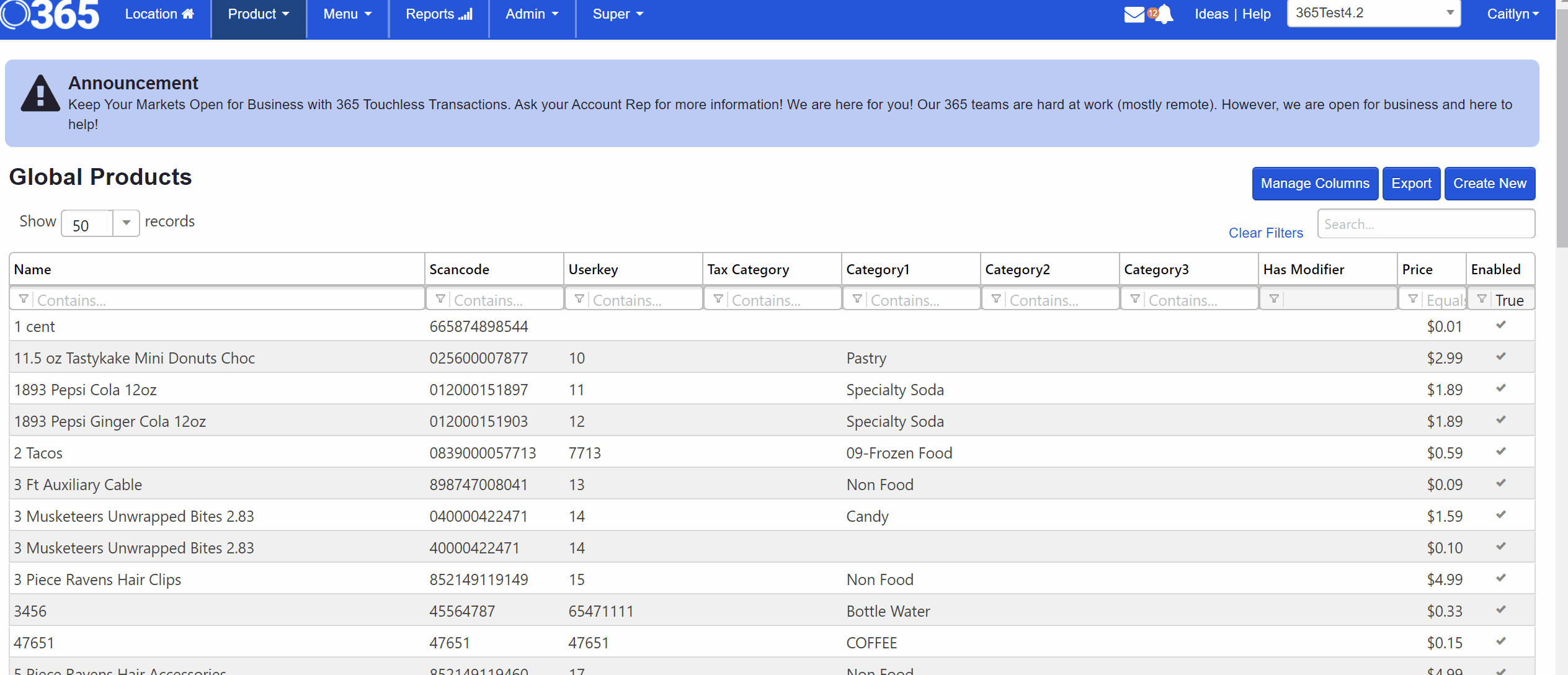Click the Clear Filters link

pyautogui.click(x=1265, y=233)
